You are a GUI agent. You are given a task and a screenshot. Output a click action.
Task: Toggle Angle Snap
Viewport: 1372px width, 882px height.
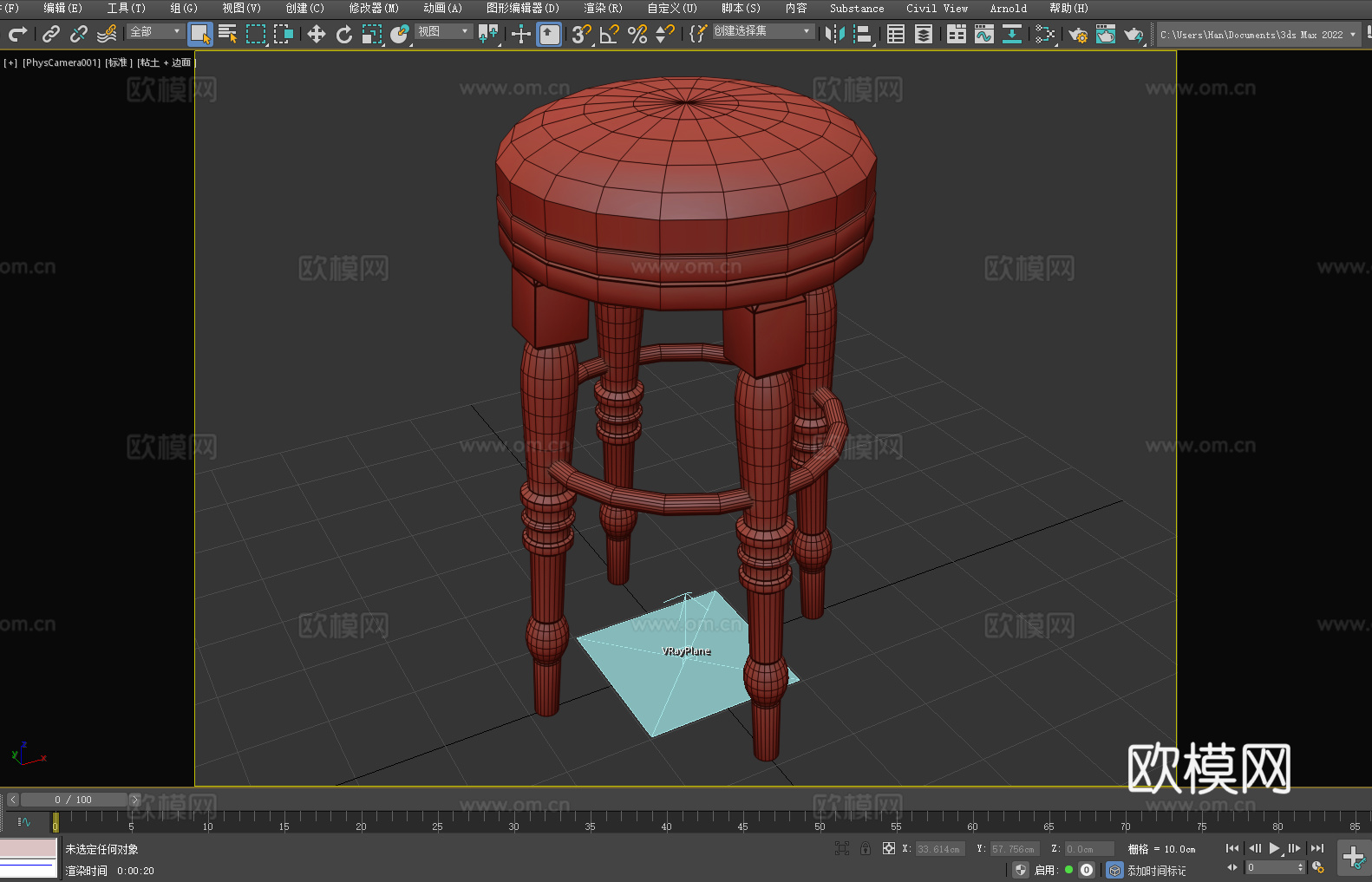pos(610,34)
